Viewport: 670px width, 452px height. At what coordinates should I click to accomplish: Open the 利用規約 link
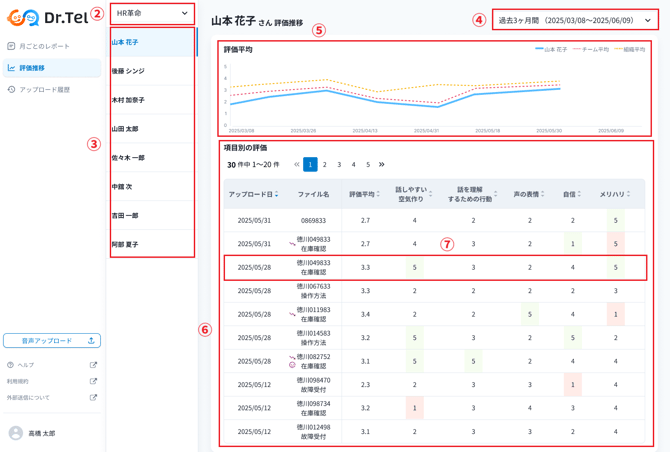pyautogui.click(x=18, y=381)
